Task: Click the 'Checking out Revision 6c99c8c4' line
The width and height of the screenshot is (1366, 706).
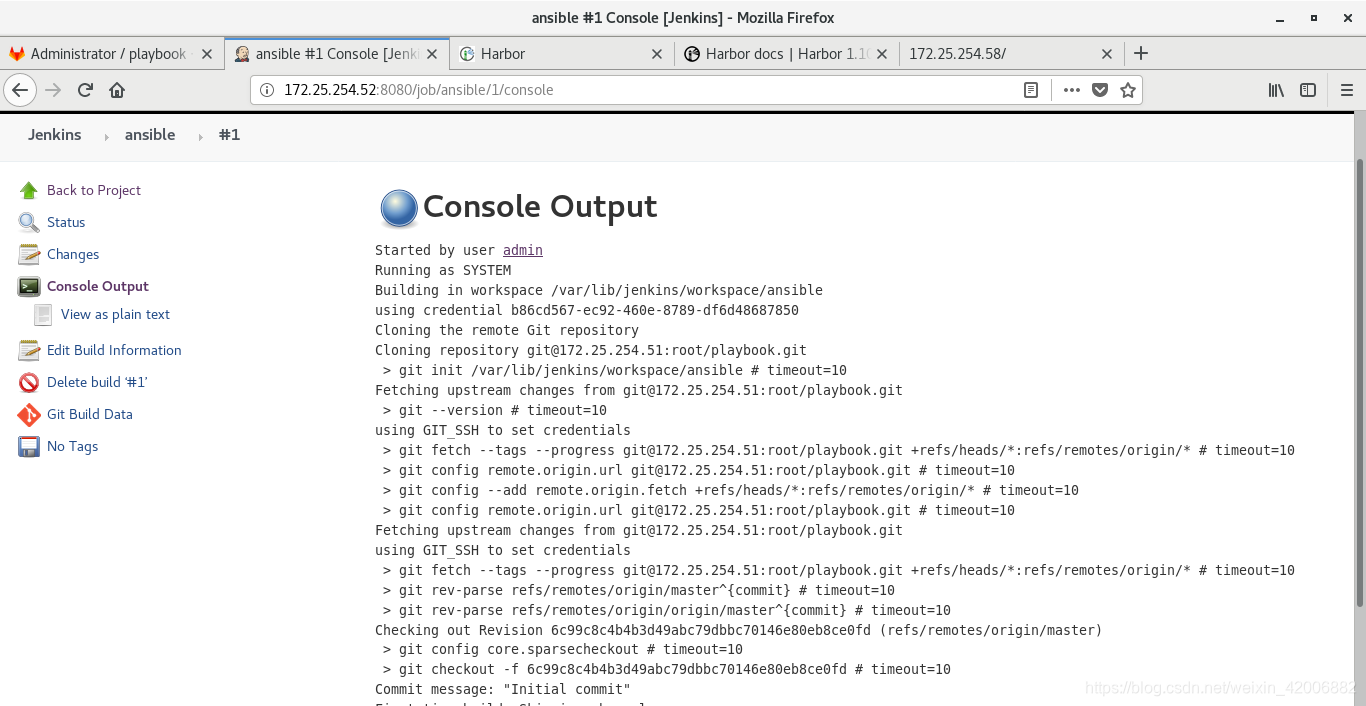Action: pyautogui.click(x=739, y=630)
